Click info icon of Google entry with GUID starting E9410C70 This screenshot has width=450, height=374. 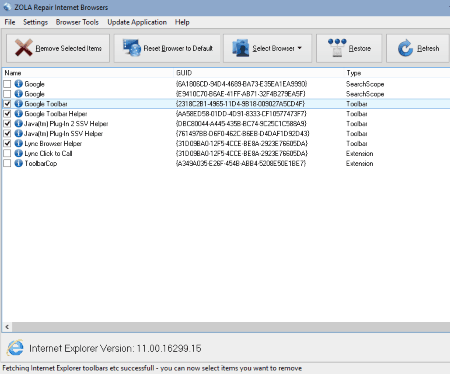point(19,94)
